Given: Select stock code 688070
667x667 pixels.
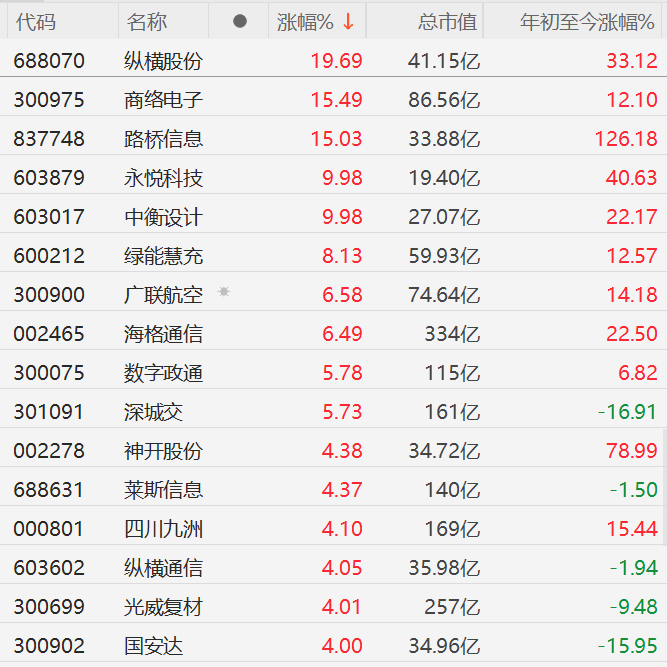Looking at the screenshot, I should coord(49,61).
